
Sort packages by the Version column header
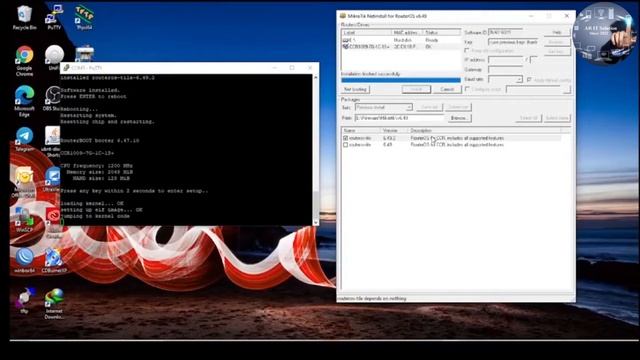tap(395, 131)
